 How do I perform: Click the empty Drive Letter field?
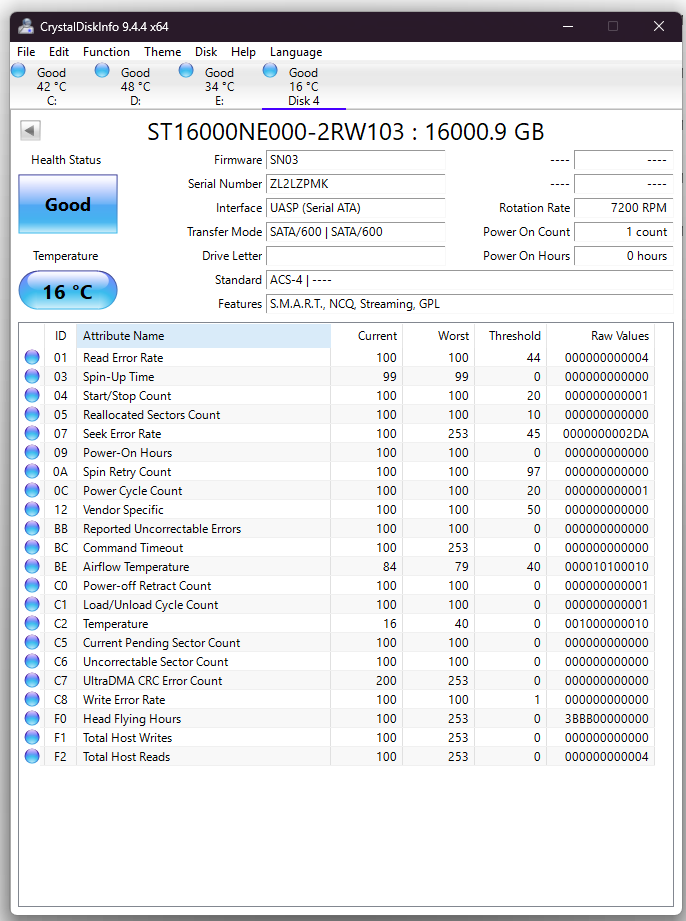[x=356, y=256]
